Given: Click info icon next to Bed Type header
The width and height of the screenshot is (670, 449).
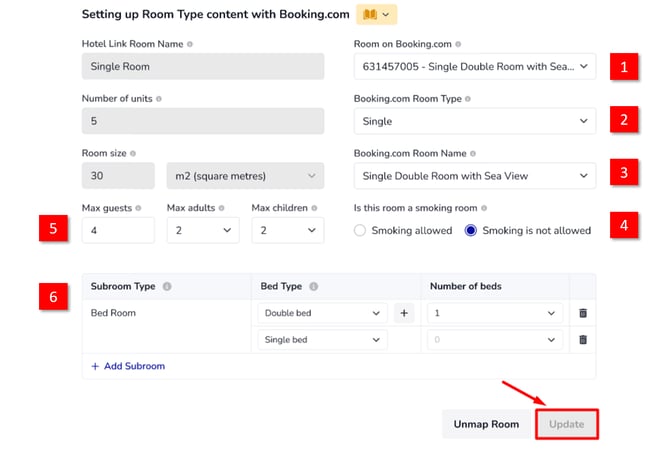Looking at the screenshot, I should click(313, 286).
